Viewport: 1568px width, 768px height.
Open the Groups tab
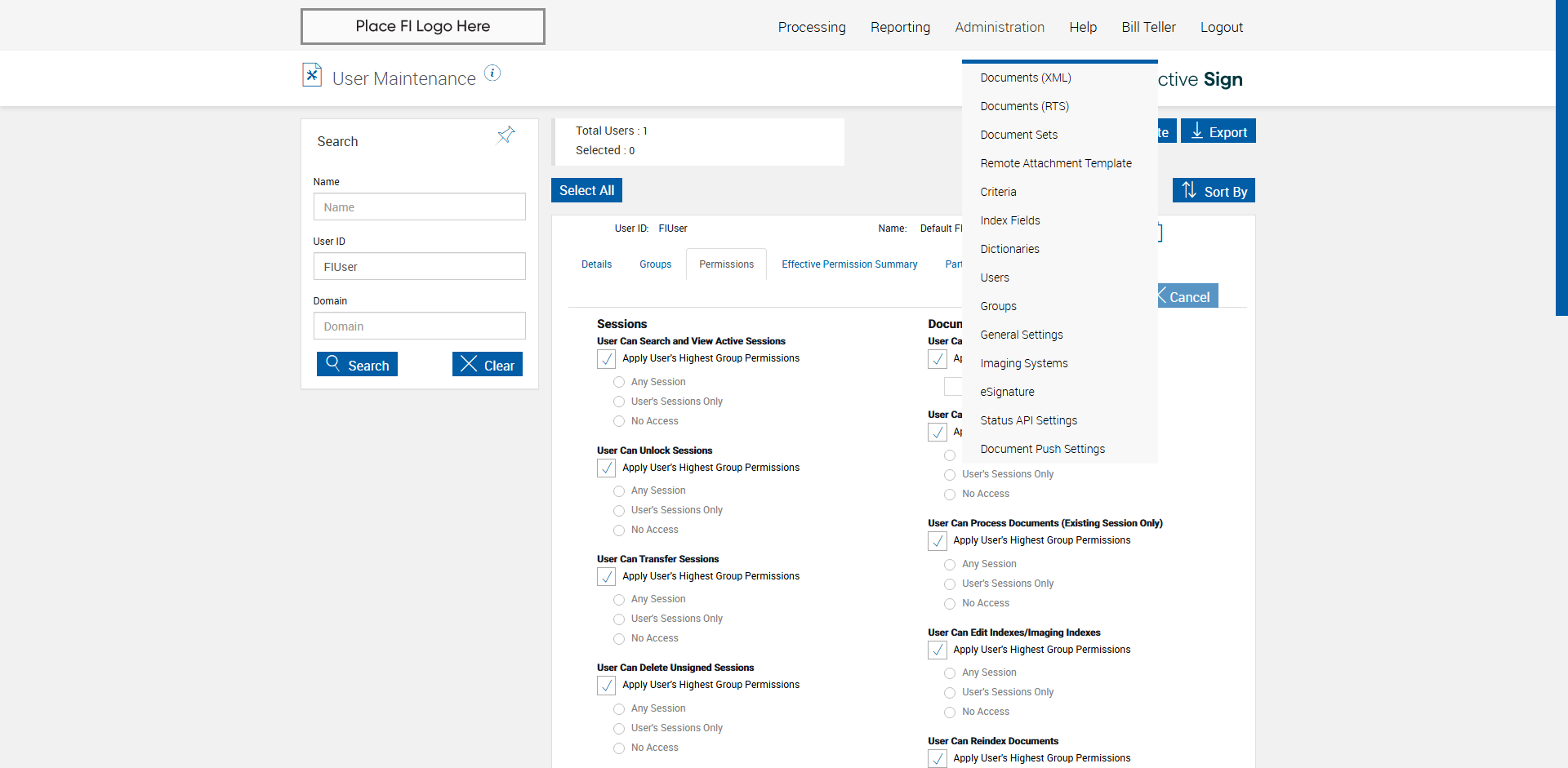655,264
